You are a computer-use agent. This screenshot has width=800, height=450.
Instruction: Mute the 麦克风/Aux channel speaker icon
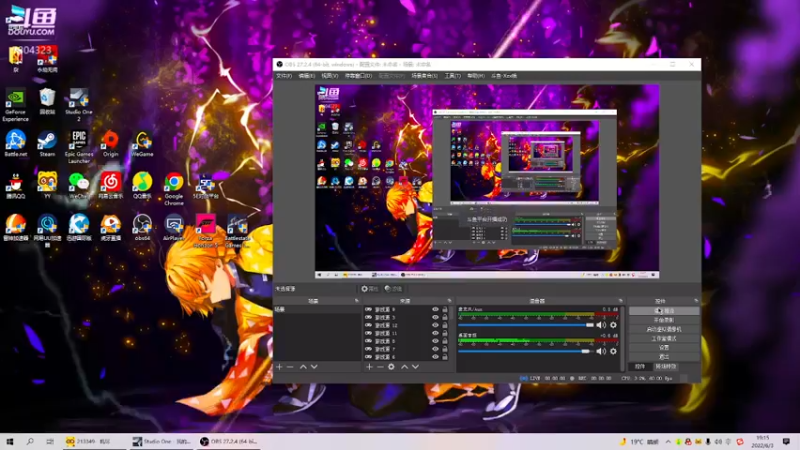pyautogui.click(x=601, y=325)
